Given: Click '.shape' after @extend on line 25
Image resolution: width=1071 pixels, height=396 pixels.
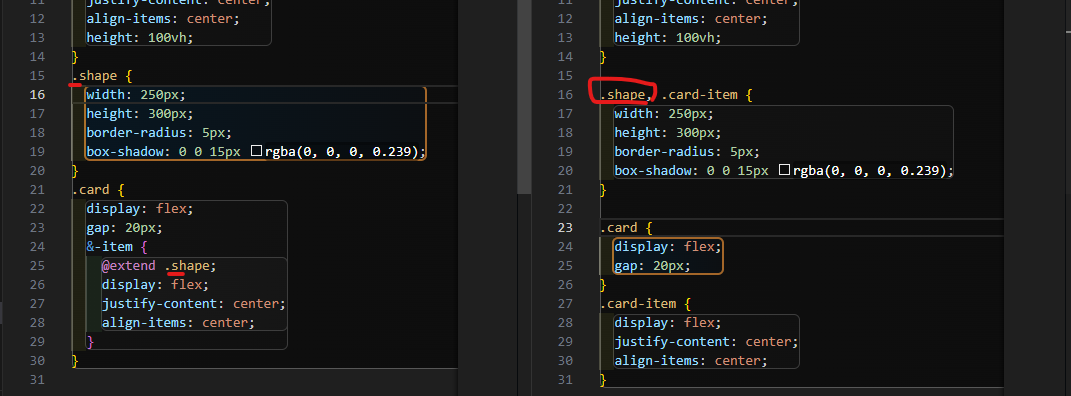Looking at the screenshot, I should point(187,266).
